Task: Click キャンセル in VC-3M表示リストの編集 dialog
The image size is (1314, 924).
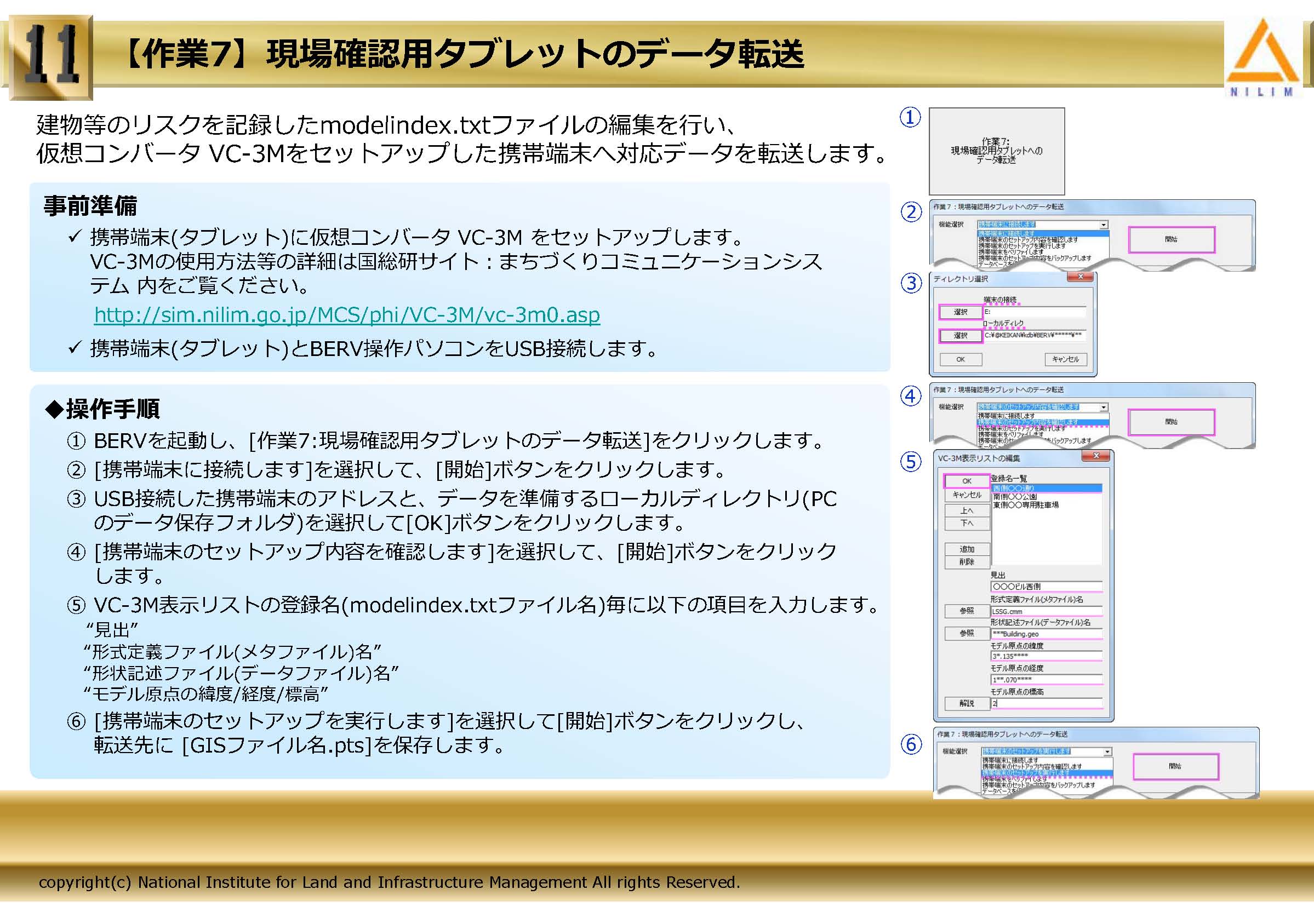Action: 968,496
